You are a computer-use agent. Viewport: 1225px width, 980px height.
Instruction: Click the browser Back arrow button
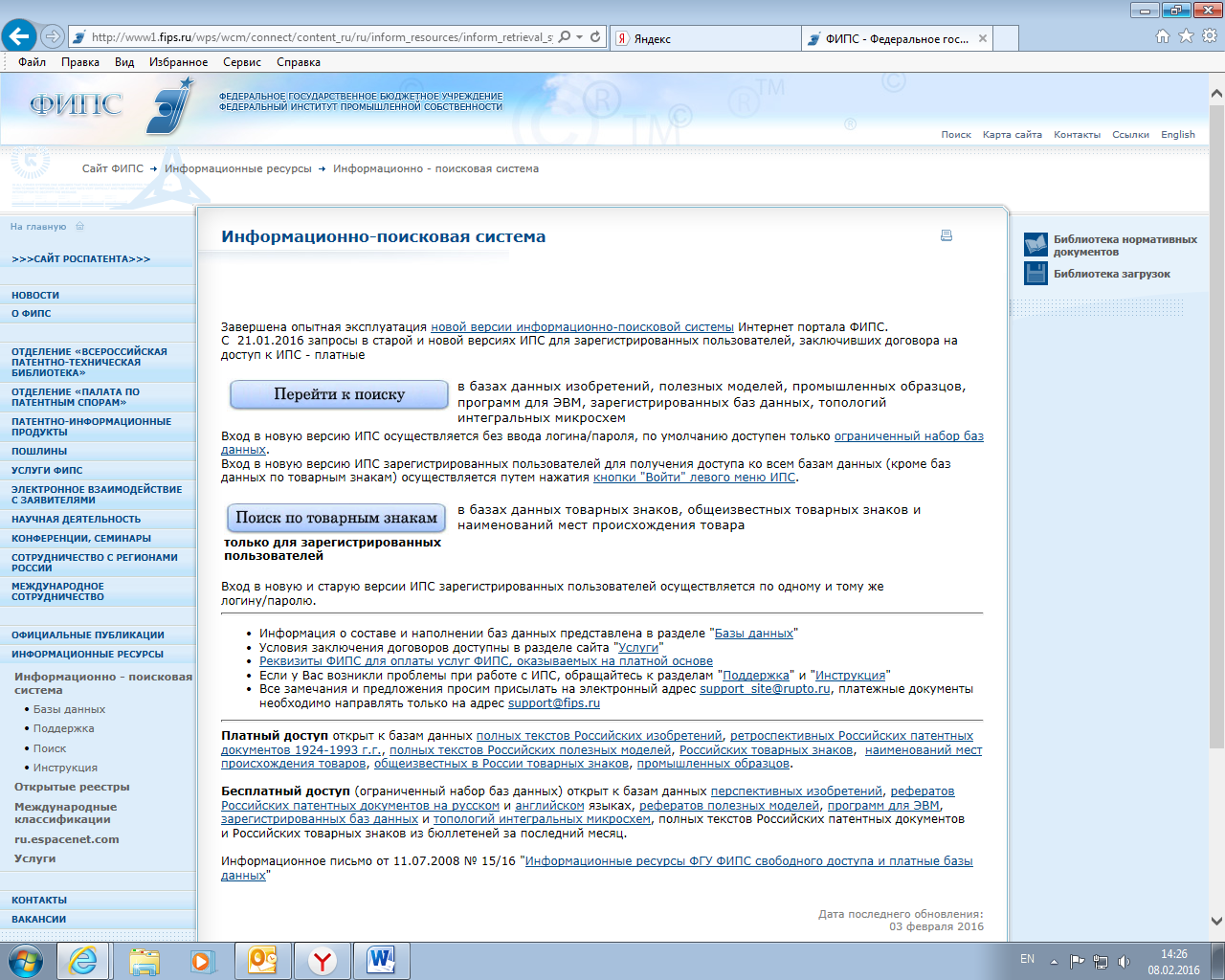coord(19,36)
